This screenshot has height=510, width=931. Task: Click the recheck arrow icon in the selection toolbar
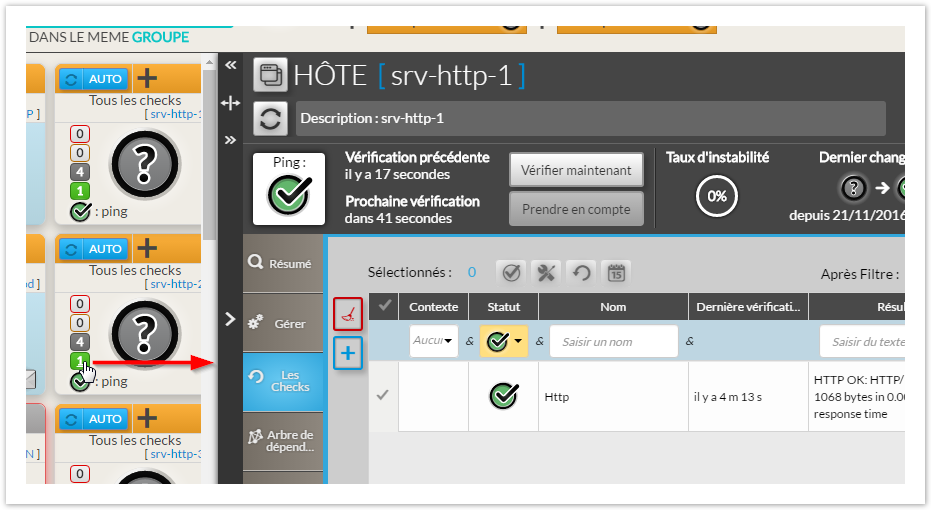tap(581, 273)
